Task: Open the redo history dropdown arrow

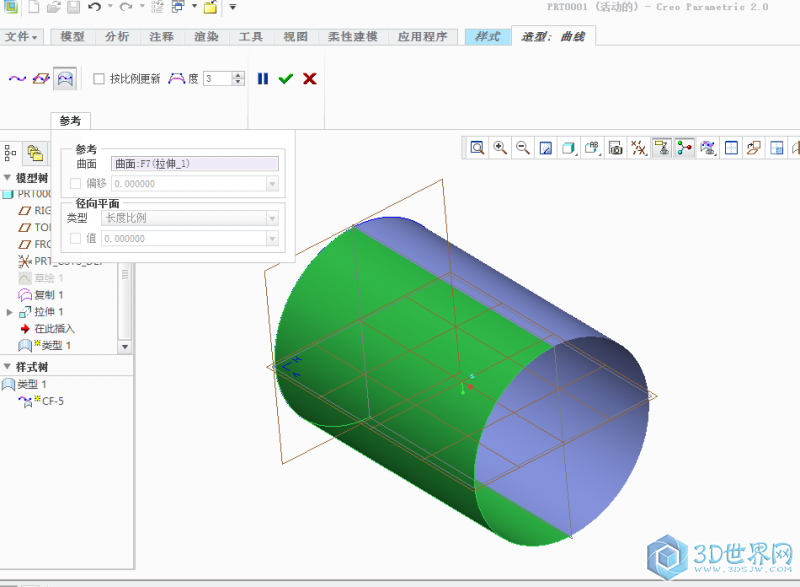Action: tap(142, 6)
